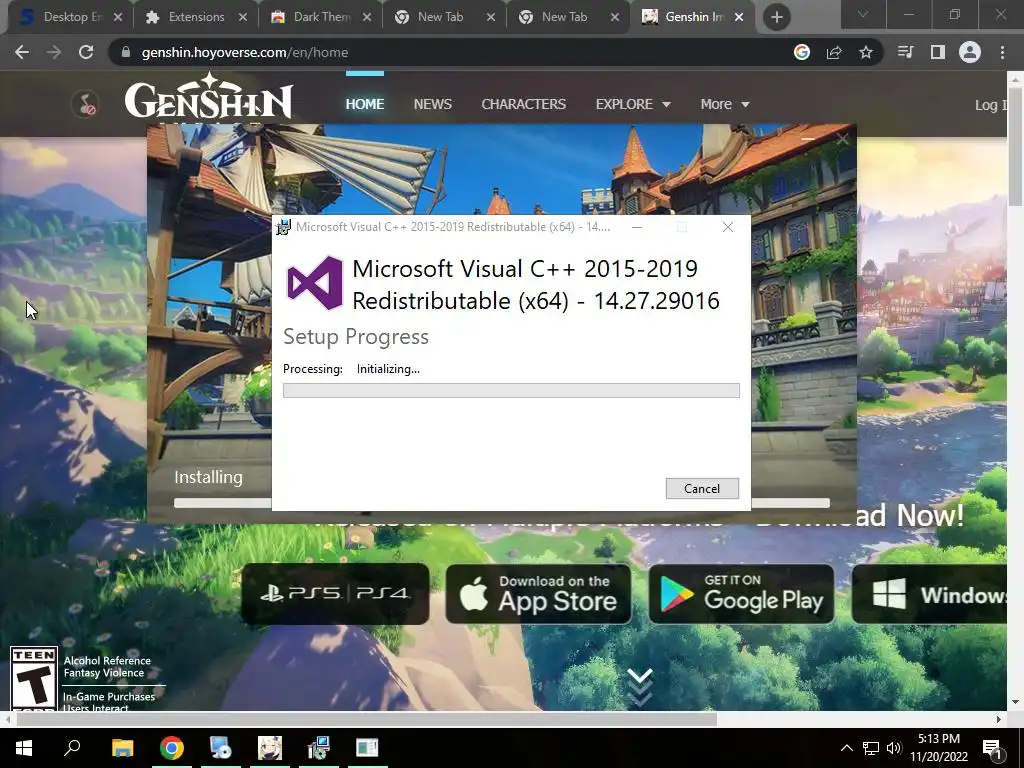Switch to the Extensions tab

coord(196,17)
